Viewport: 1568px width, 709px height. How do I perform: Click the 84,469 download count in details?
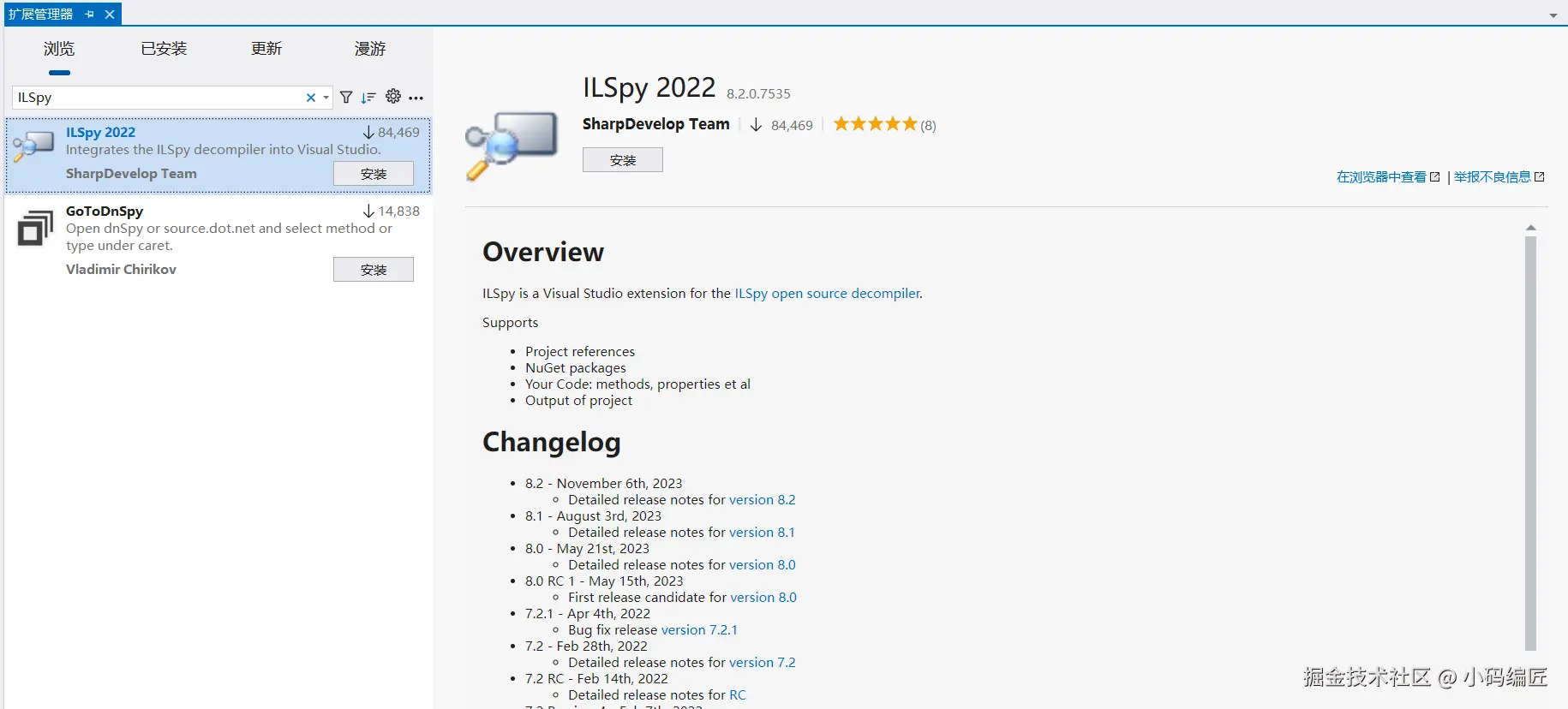(792, 126)
